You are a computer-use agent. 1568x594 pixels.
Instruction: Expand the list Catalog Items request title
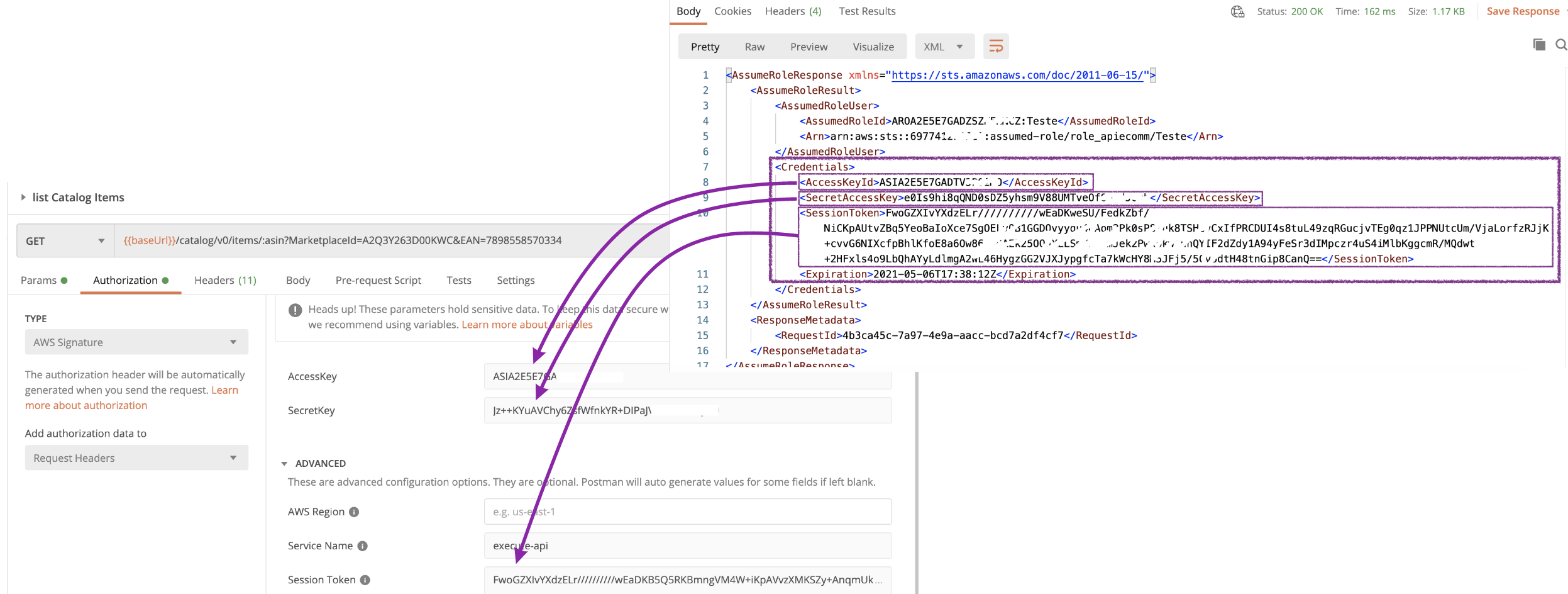[x=23, y=198]
